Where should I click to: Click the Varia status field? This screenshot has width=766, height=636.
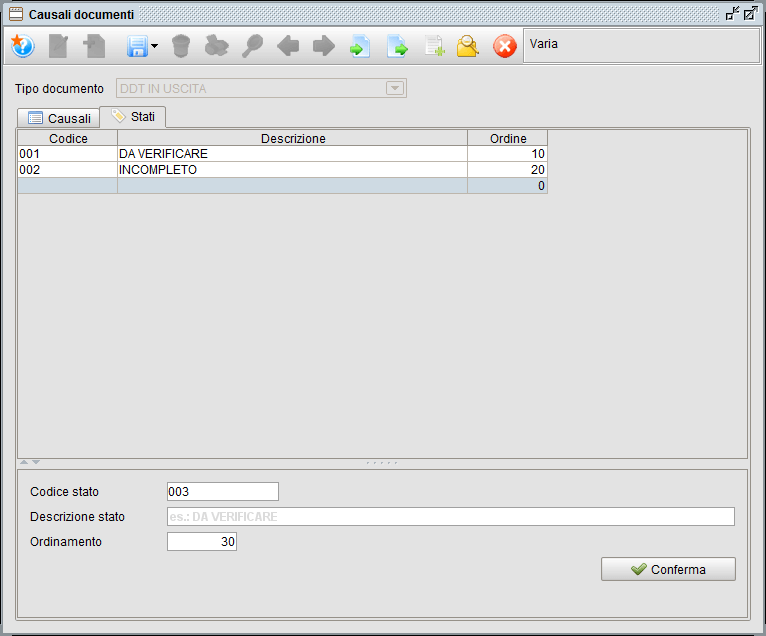(x=641, y=45)
